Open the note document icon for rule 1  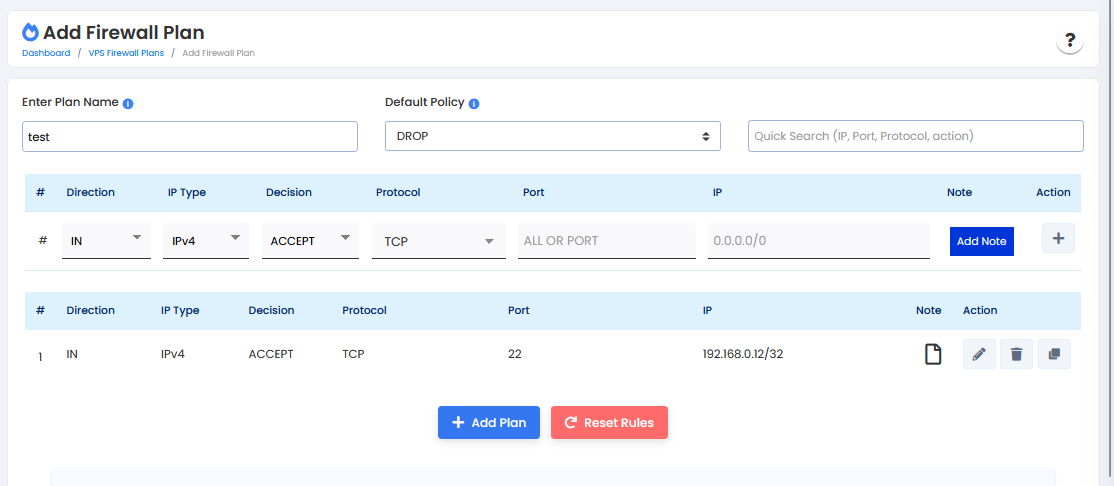tap(932, 354)
